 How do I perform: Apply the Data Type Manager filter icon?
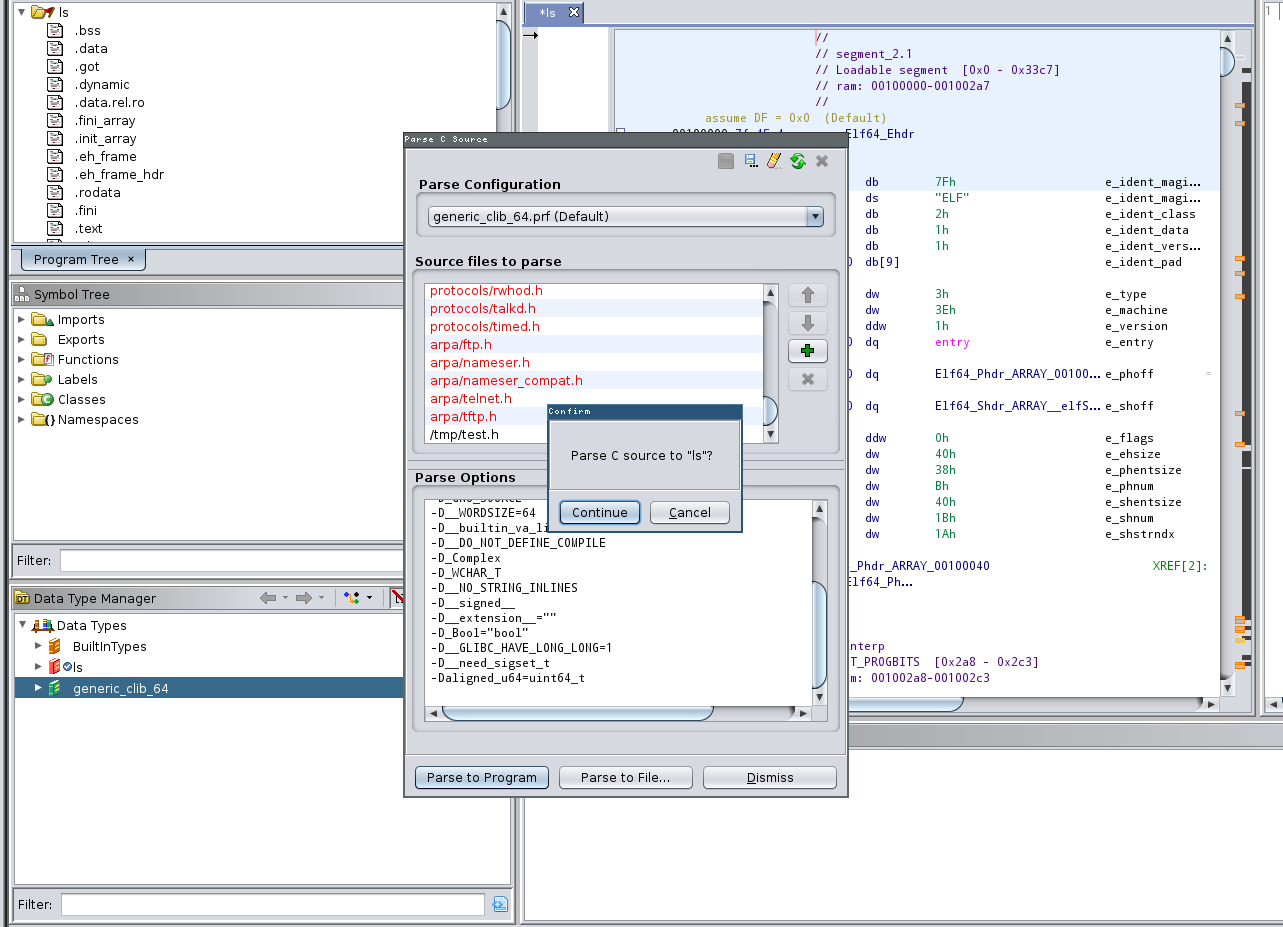pyautogui.click(x=499, y=904)
